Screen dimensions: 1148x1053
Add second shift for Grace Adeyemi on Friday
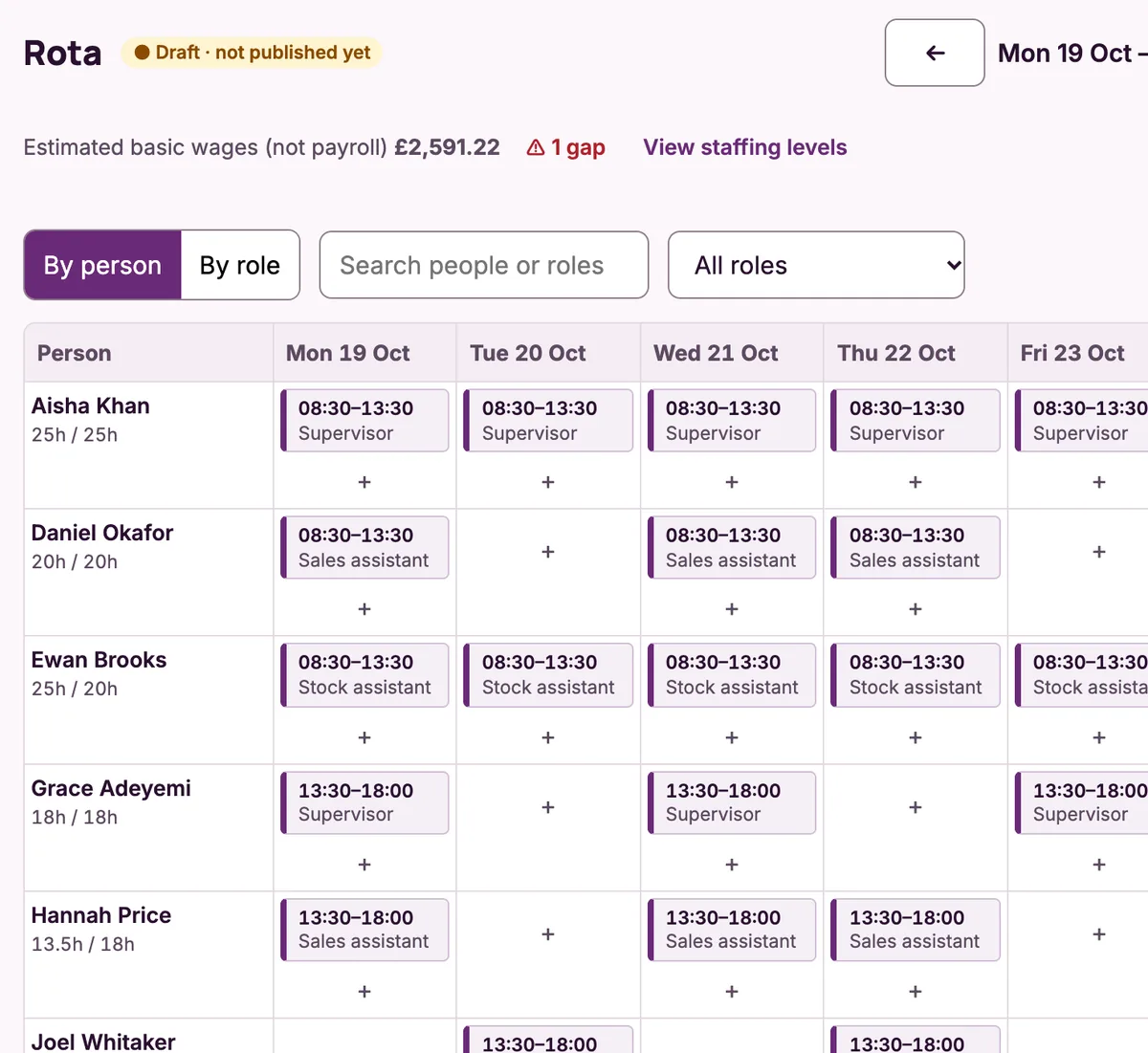1099,865
